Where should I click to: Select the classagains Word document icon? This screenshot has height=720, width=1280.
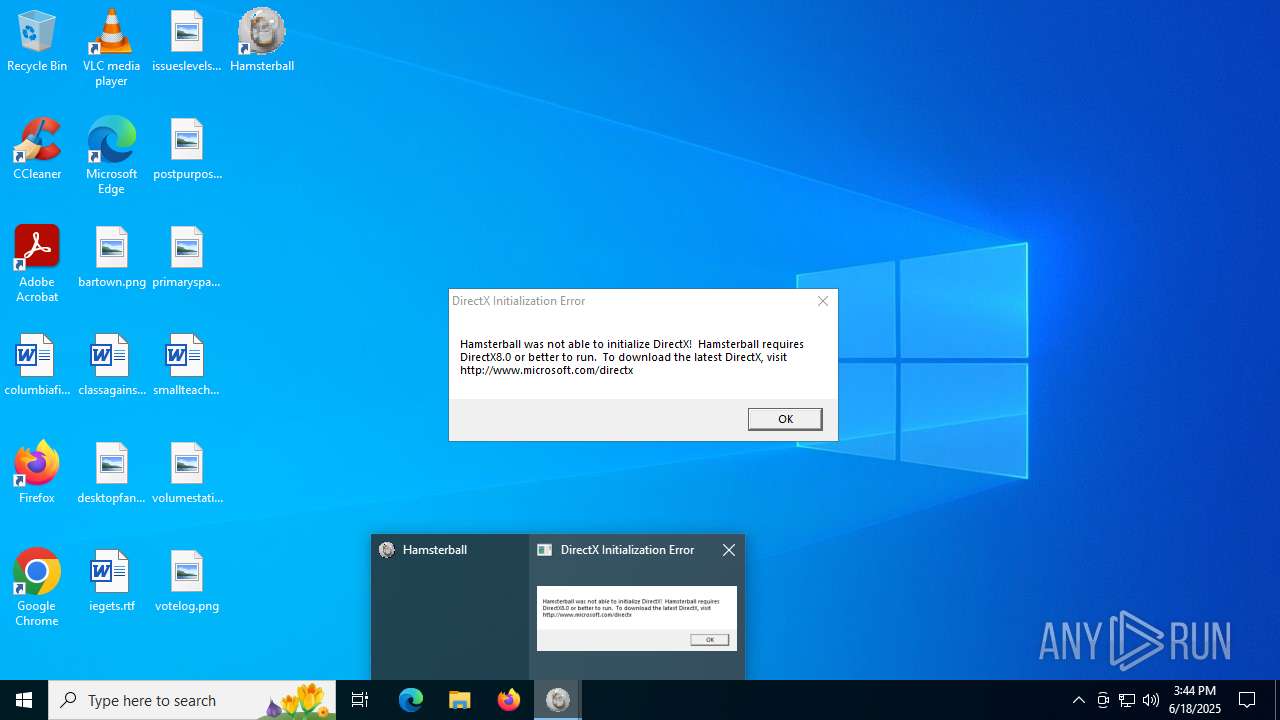pos(112,365)
